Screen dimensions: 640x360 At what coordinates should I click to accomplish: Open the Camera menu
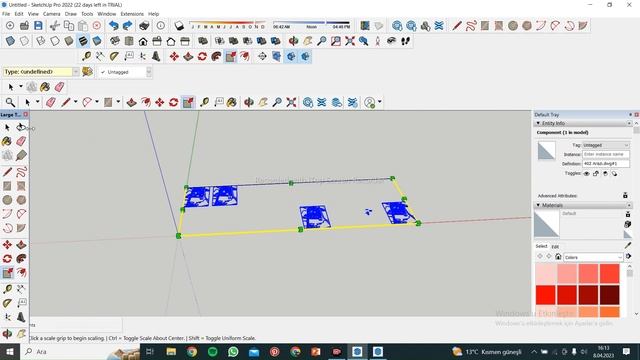(51, 14)
